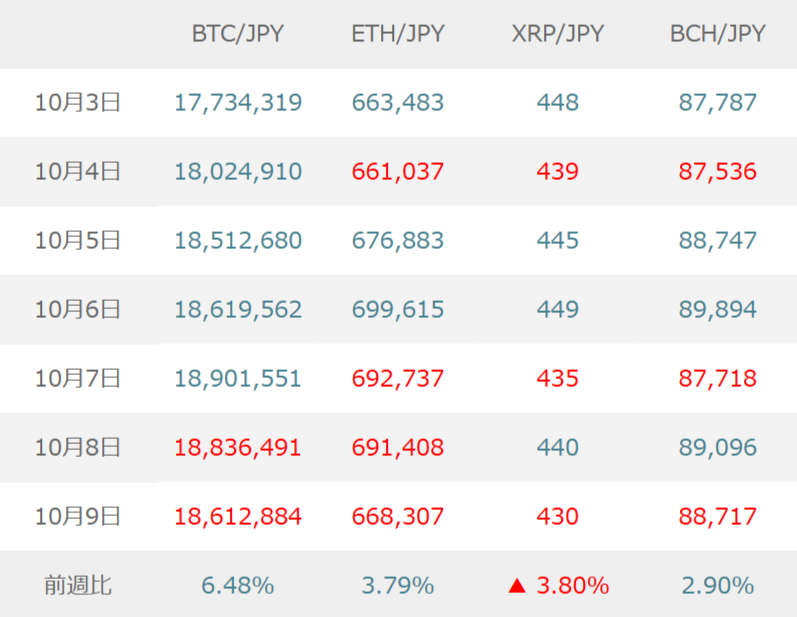The image size is (797, 617).
Task: Click red XRP price 430 on 10月9日
Action: pyautogui.click(x=558, y=516)
